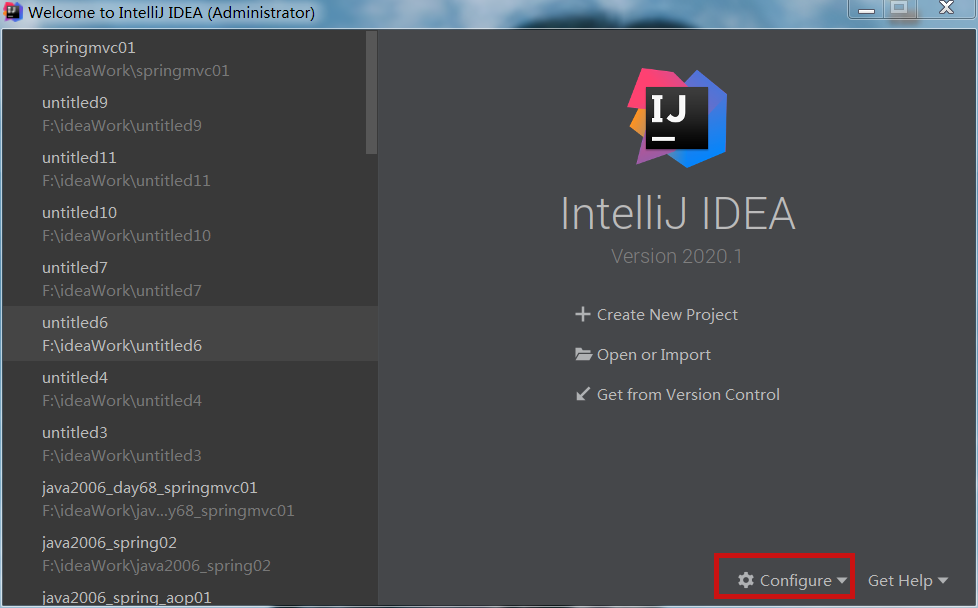This screenshot has width=978, height=608.
Task: Click the folder icon beside Open or Import
Action: point(583,354)
